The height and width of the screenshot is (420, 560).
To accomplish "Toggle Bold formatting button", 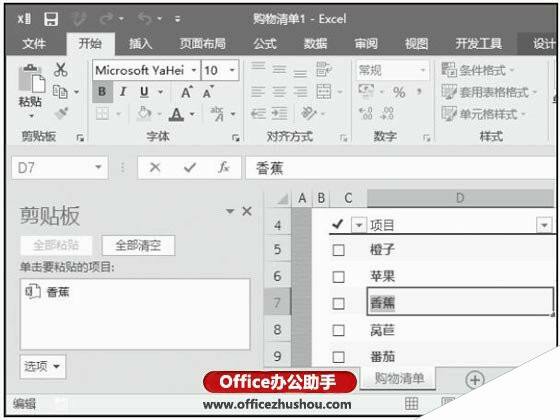I will point(102,91).
